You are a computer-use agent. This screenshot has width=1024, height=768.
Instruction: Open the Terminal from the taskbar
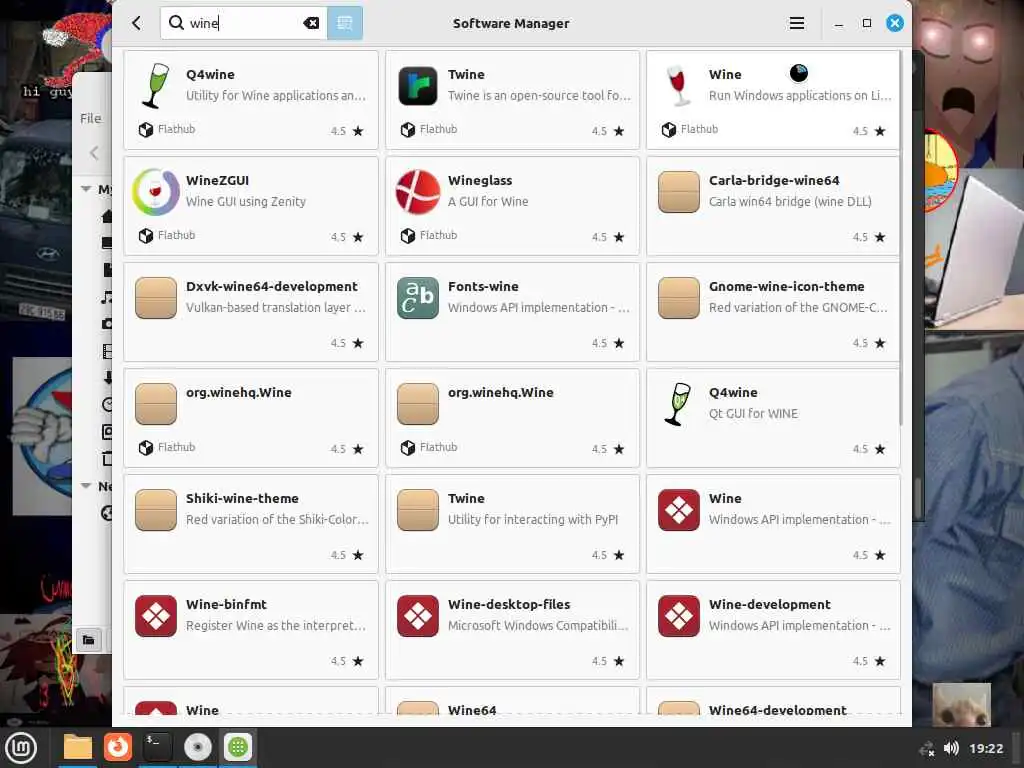click(157, 747)
